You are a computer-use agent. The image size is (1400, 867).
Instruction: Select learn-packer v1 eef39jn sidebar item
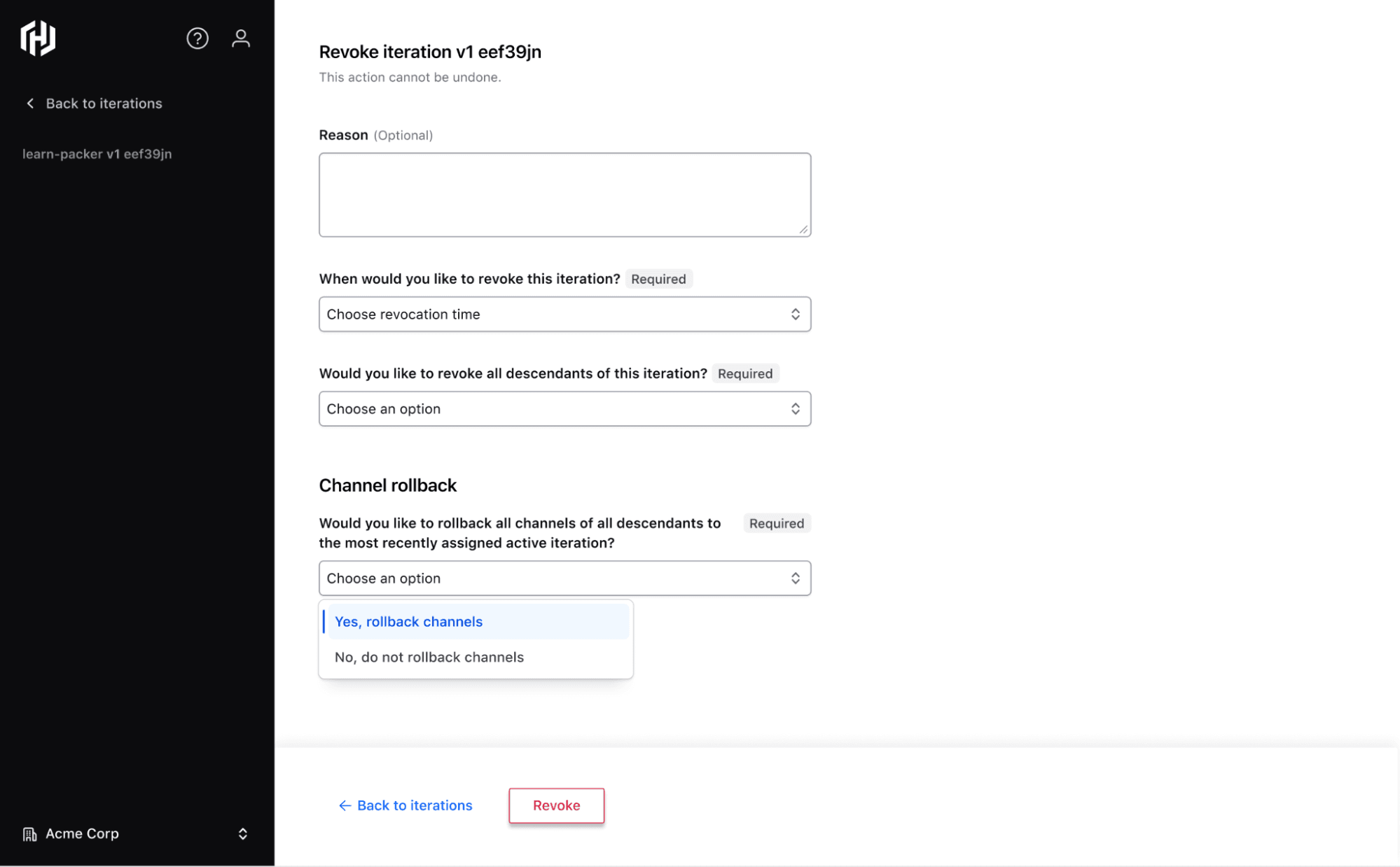(x=97, y=154)
